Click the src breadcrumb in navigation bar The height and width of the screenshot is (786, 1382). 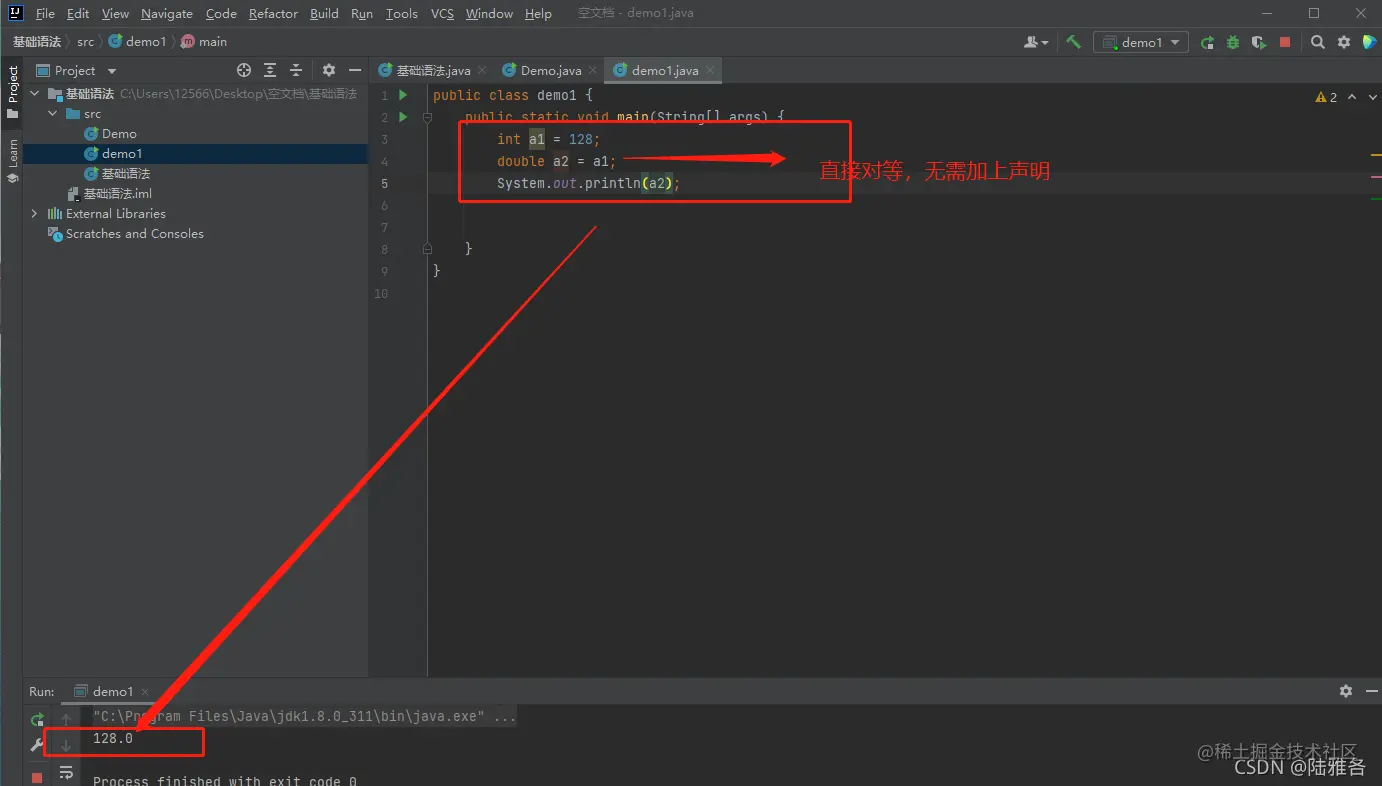85,42
